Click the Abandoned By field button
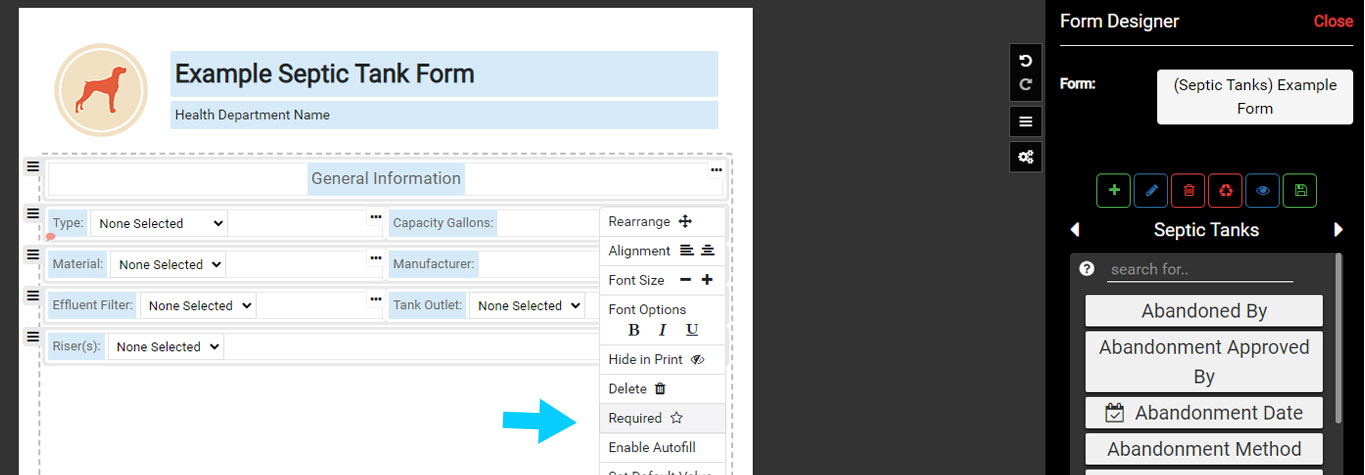 (1203, 311)
